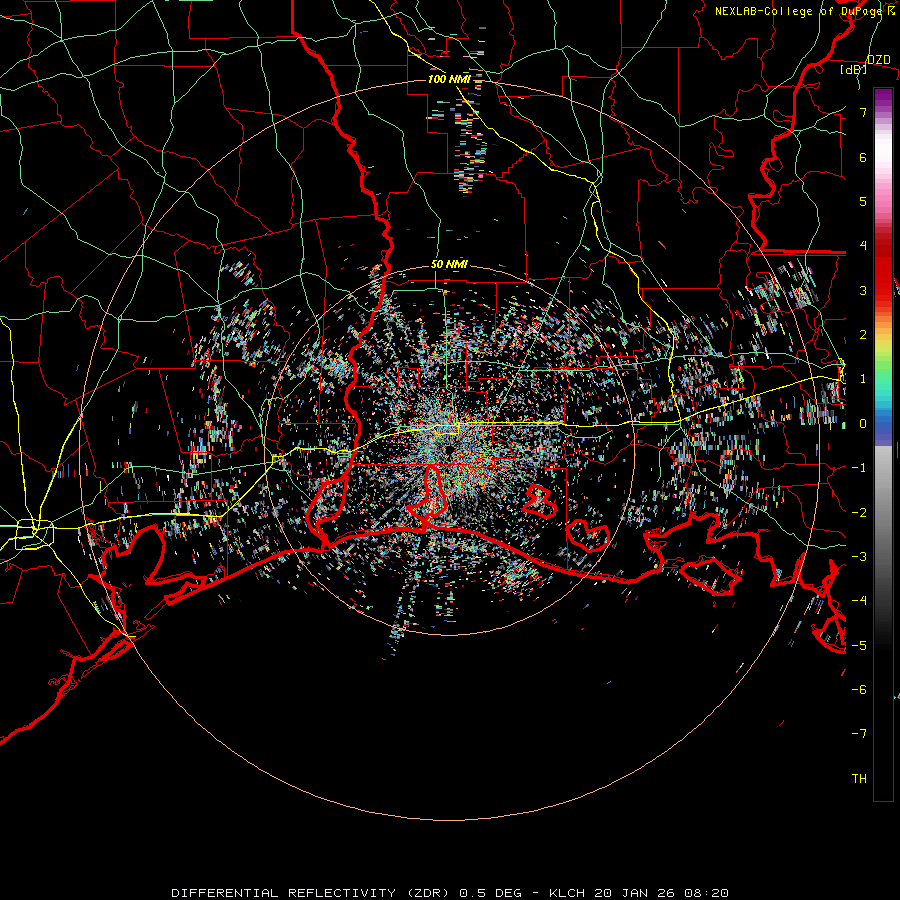Click the [dB] units label

(854, 70)
